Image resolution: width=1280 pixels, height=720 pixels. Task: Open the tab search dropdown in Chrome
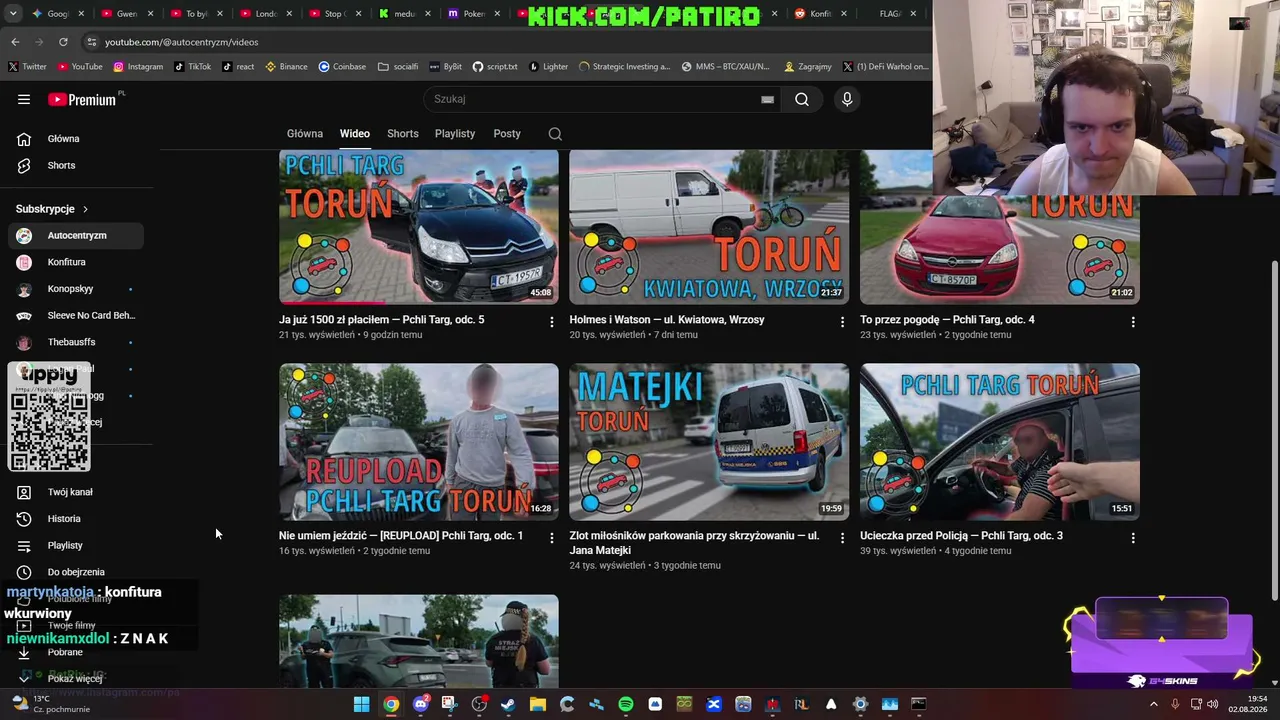click(x=13, y=14)
